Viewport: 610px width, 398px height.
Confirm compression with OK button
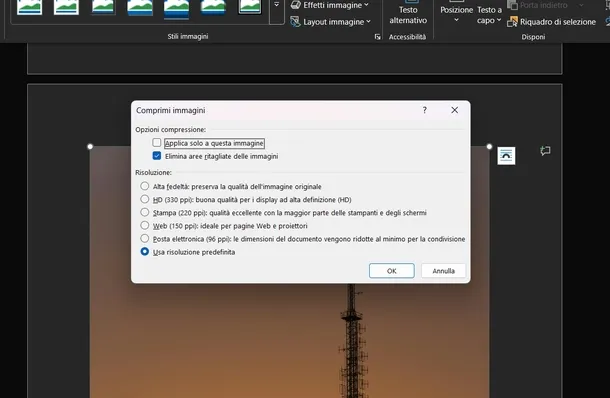(x=392, y=271)
